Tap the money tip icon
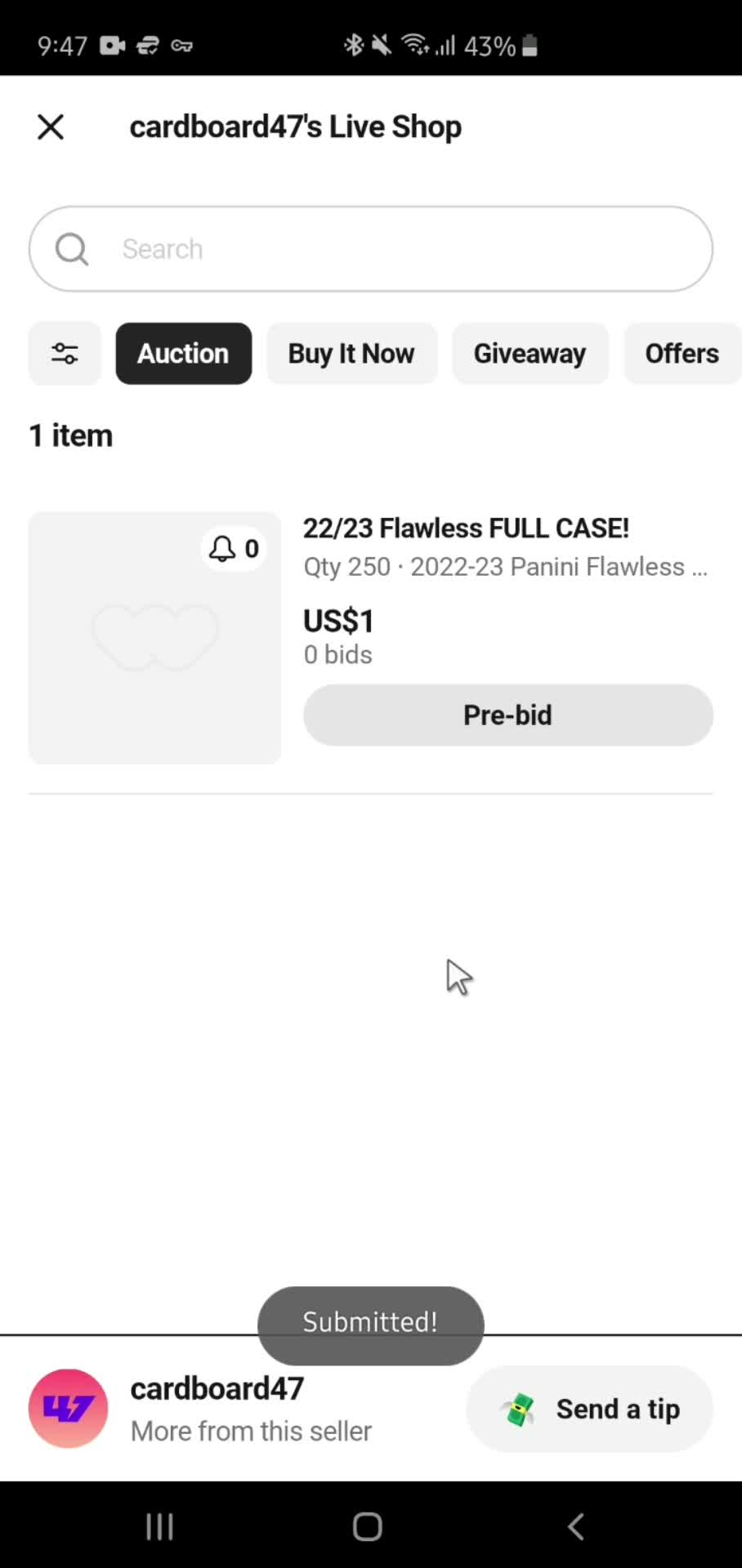The image size is (742, 1568). [x=519, y=1409]
